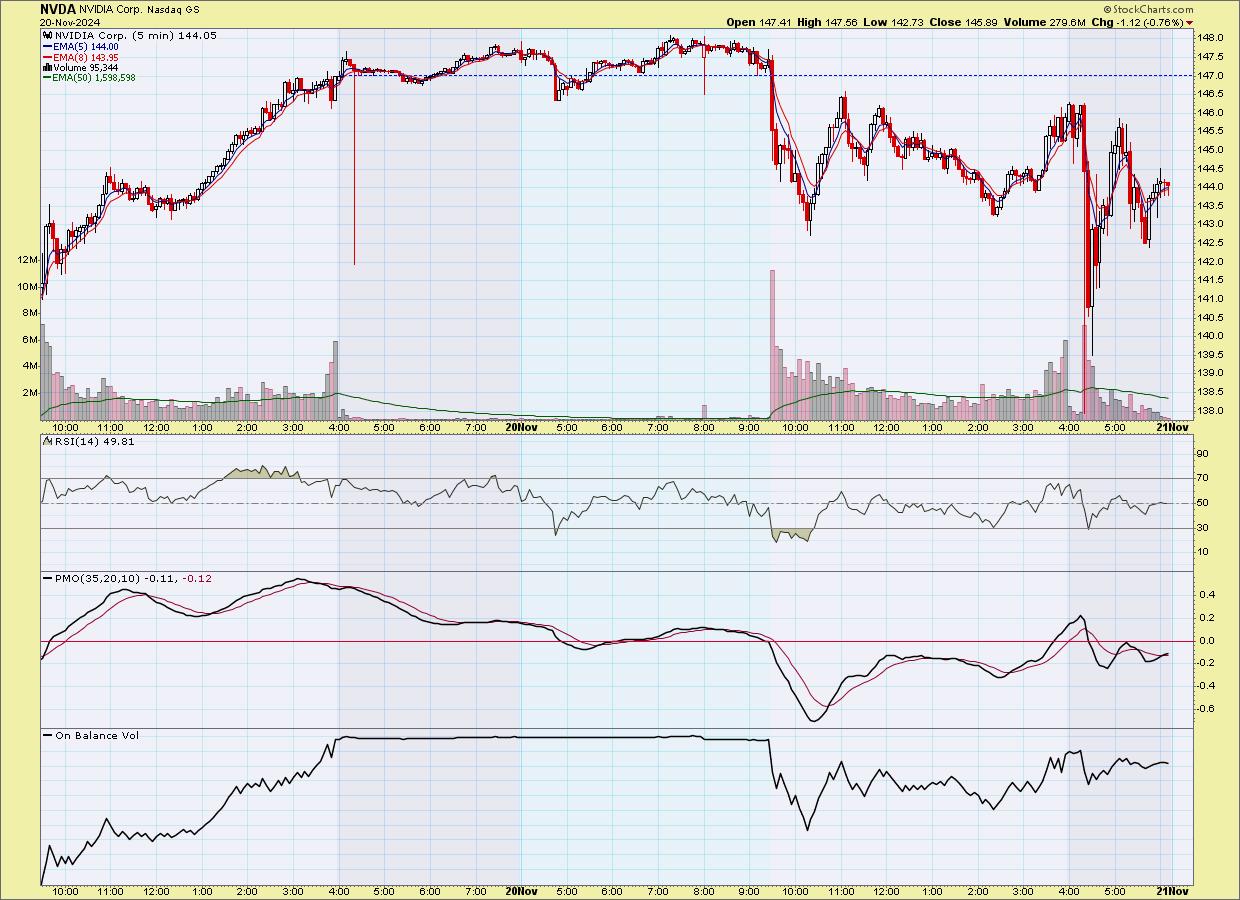Screen dimensions: 1240x900
Task: Click the 146.0 price axis label
Action: [1211, 113]
